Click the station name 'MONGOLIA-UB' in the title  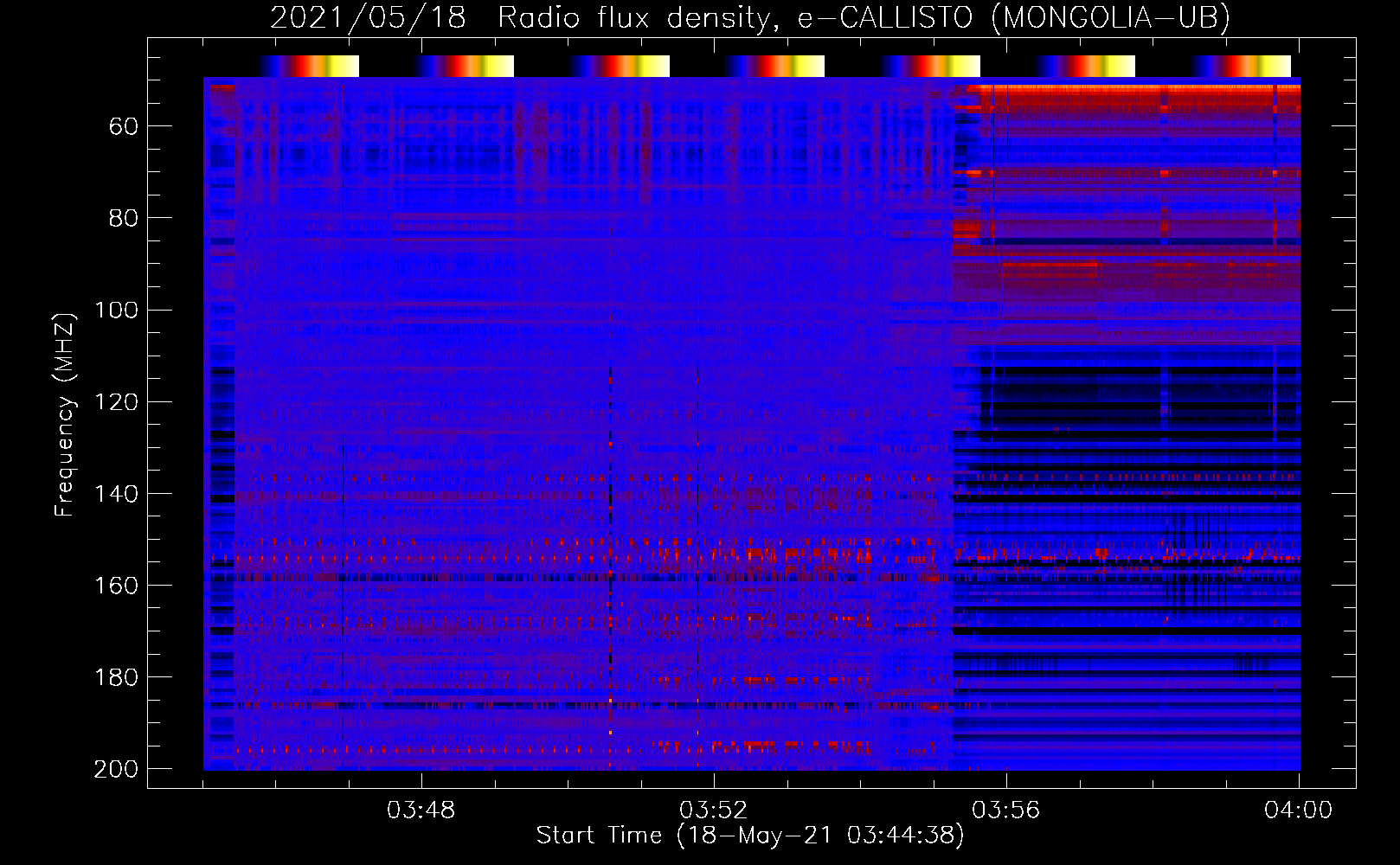click(1110, 18)
